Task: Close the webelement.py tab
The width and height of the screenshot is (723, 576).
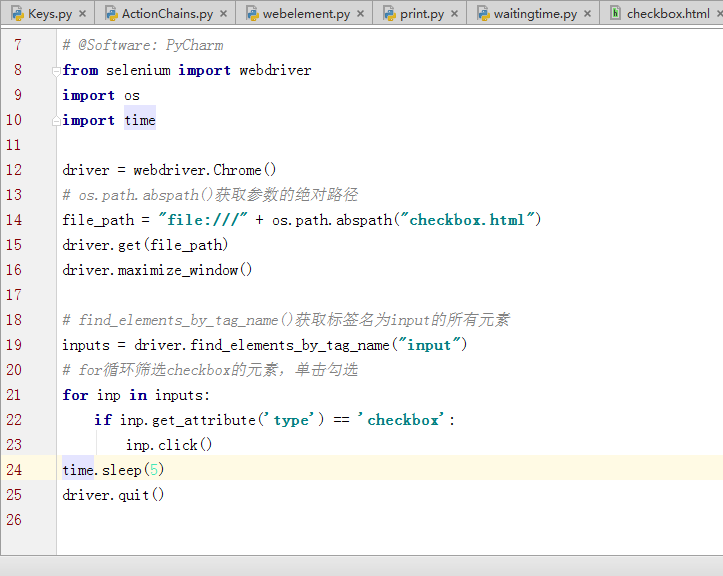Action: pyautogui.click(x=361, y=14)
